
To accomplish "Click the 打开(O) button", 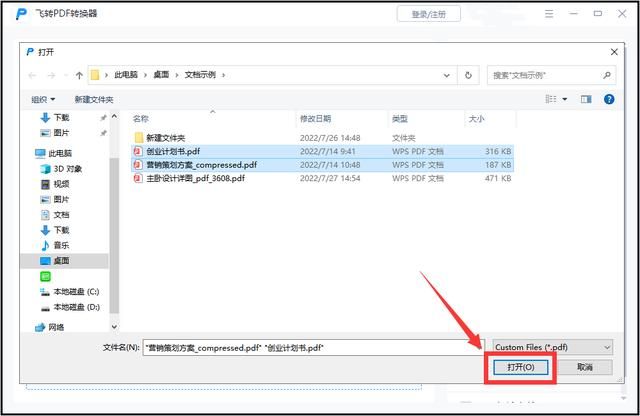I will tap(520, 367).
